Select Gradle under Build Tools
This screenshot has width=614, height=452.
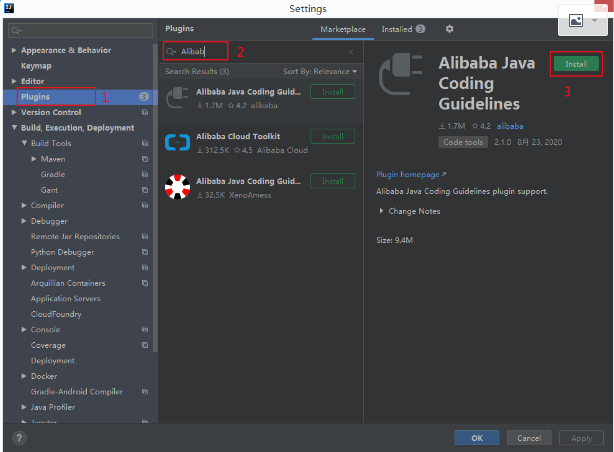[x=53, y=174]
